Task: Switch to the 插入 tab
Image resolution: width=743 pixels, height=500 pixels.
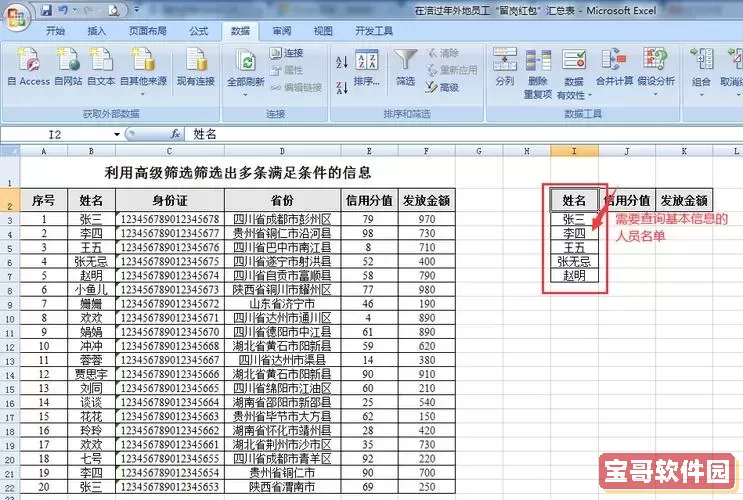Action: [97, 31]
